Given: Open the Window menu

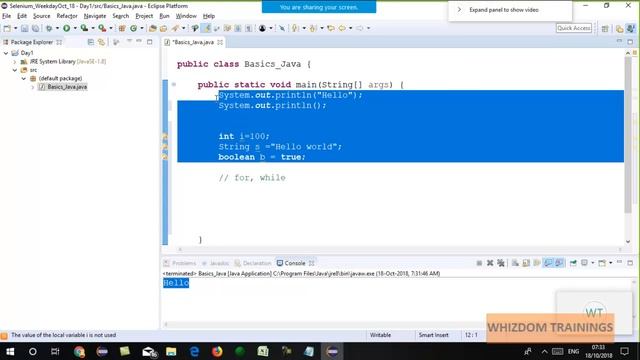Looking at the screenshot, I should [186, 16].
